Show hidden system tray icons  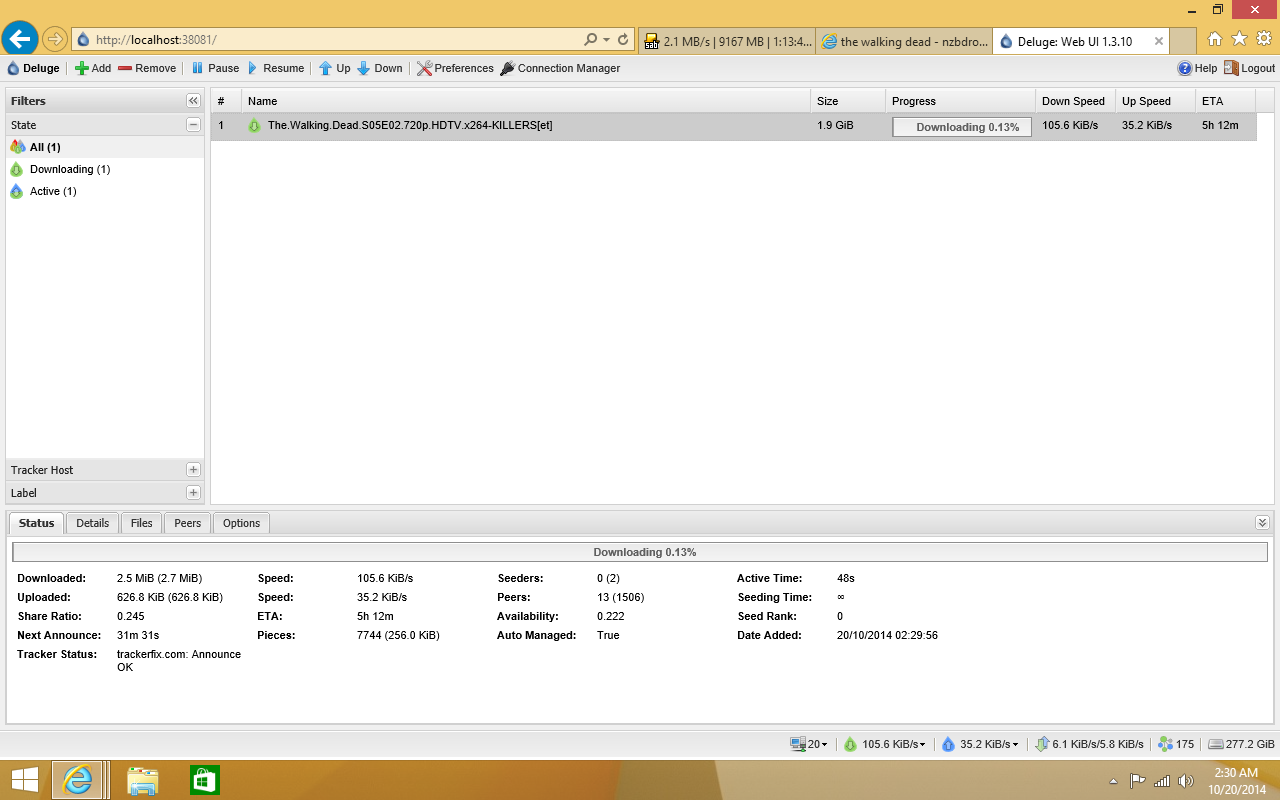1114,781
